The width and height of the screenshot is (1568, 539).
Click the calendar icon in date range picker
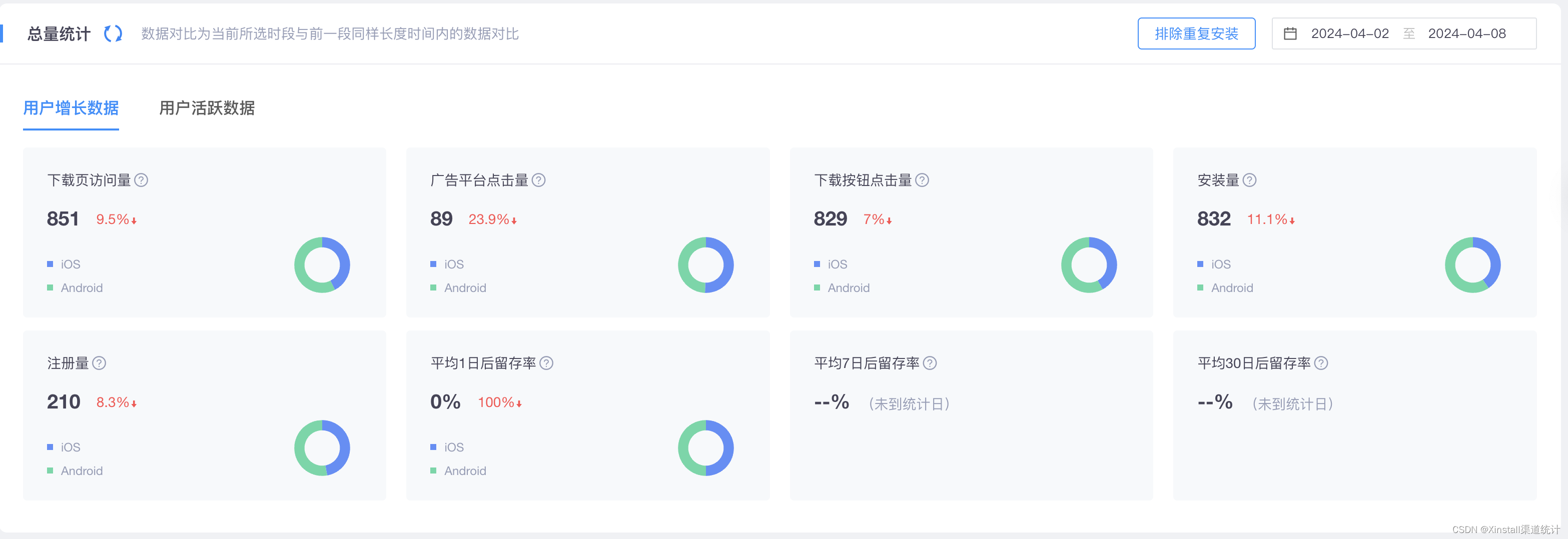click(1290, 33)
